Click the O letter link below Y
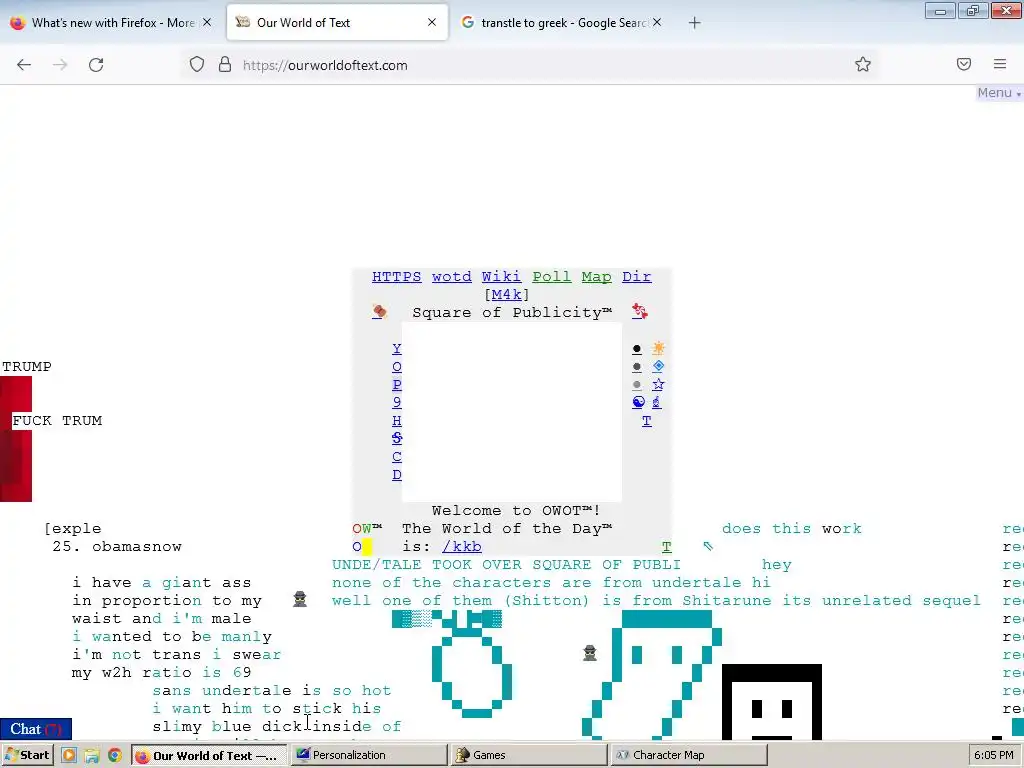Viewport: 1024px width, 768px height. pyautogui.click(x=396, y=367)
